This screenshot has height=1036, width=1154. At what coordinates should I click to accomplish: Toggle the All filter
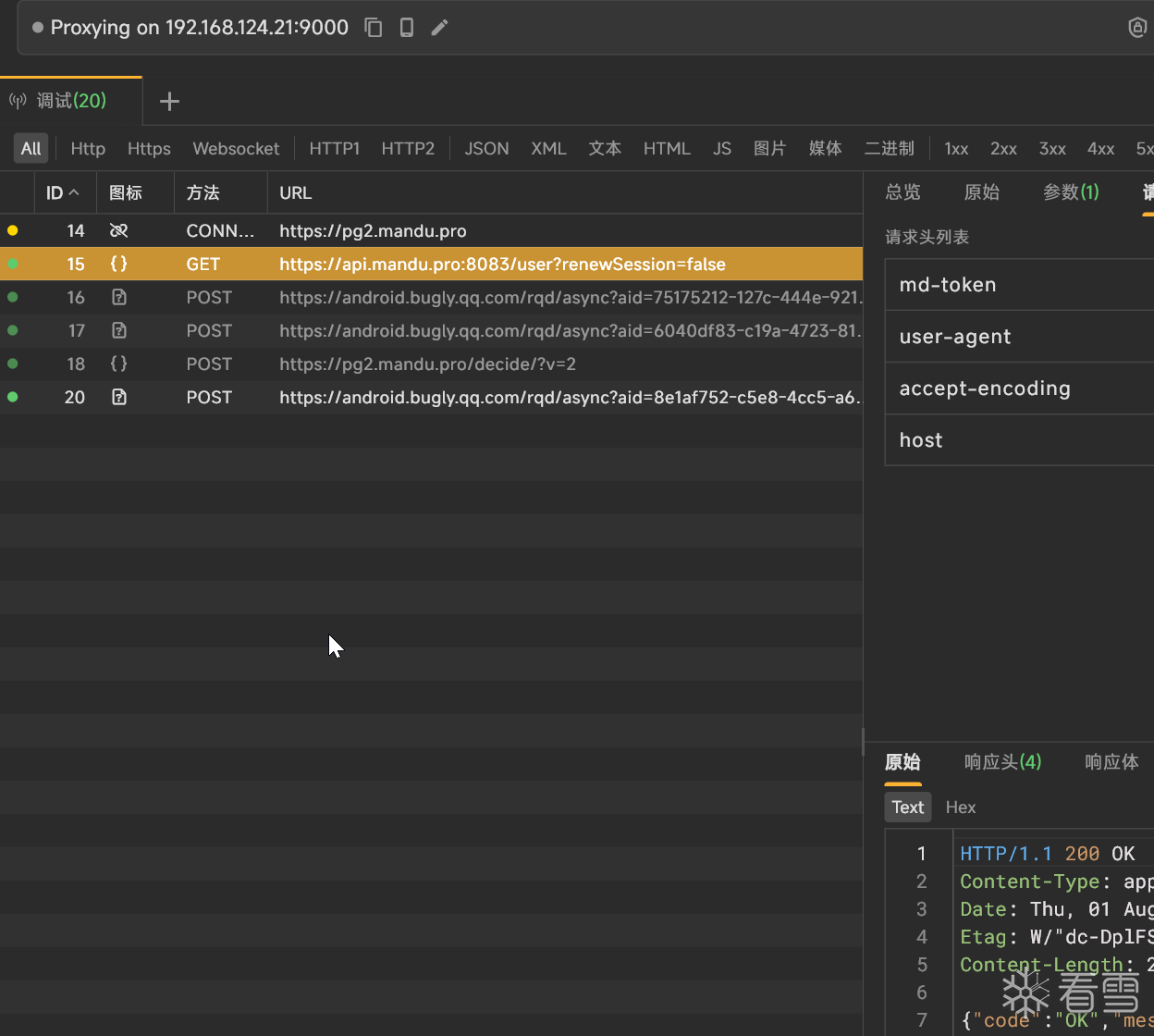(x=31, y=148)
